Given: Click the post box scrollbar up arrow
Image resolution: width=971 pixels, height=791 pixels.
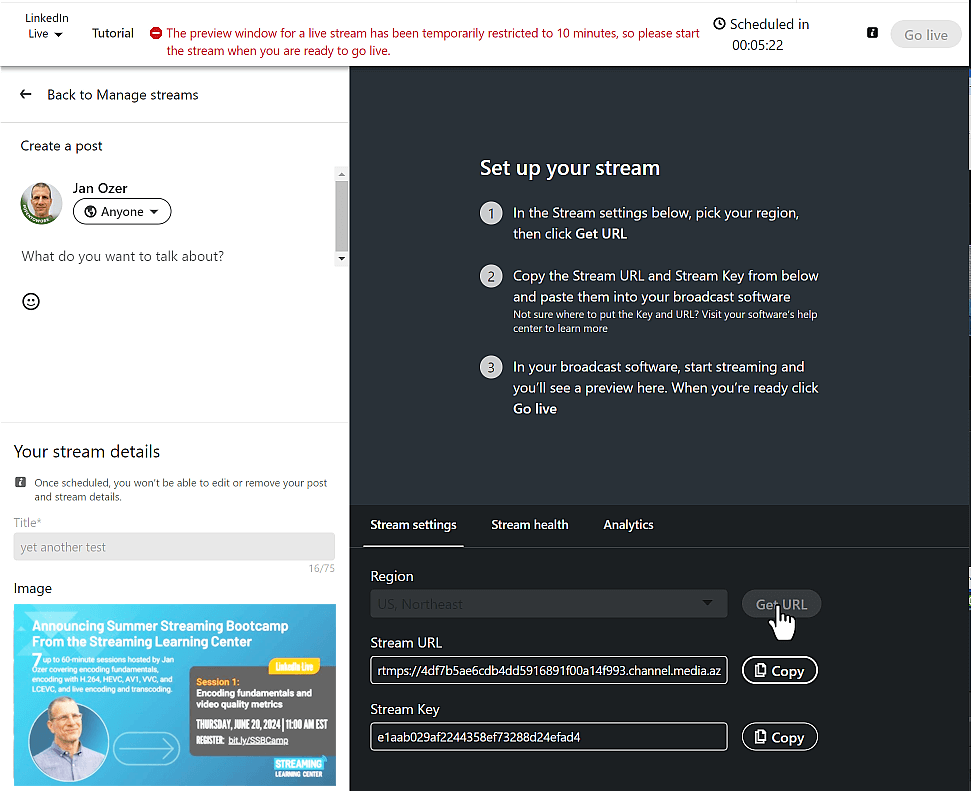Looking at the screenshot, I should point(341,174).
